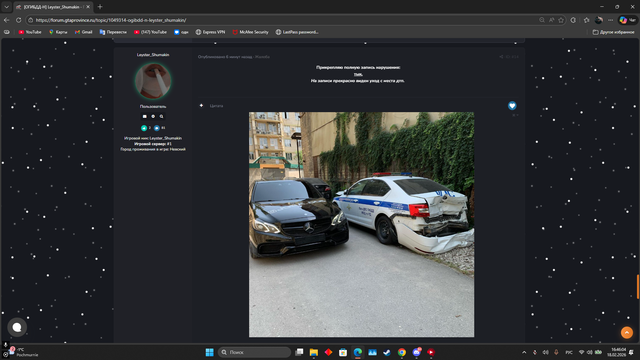Open the white chat bubble widget
Viewport: 640px width, 360px height.
[17, 327]
